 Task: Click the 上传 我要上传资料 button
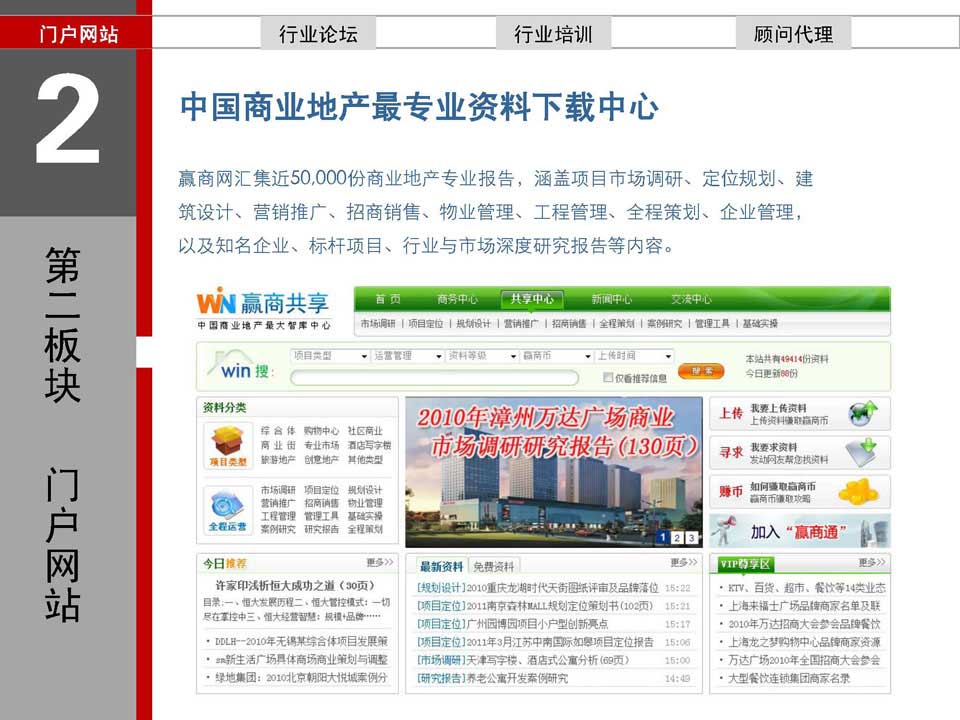800,414
